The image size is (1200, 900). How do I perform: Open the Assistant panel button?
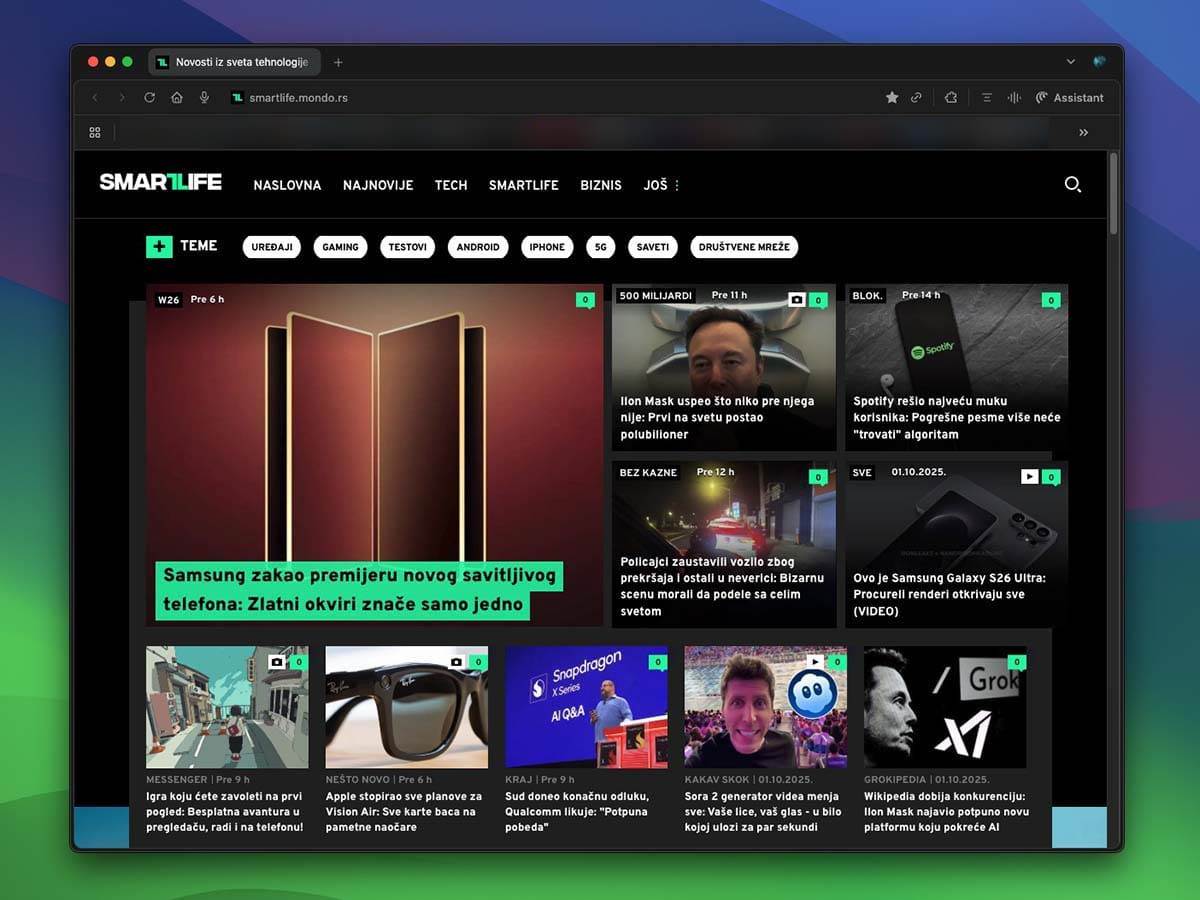click(x=1070, y=98)
